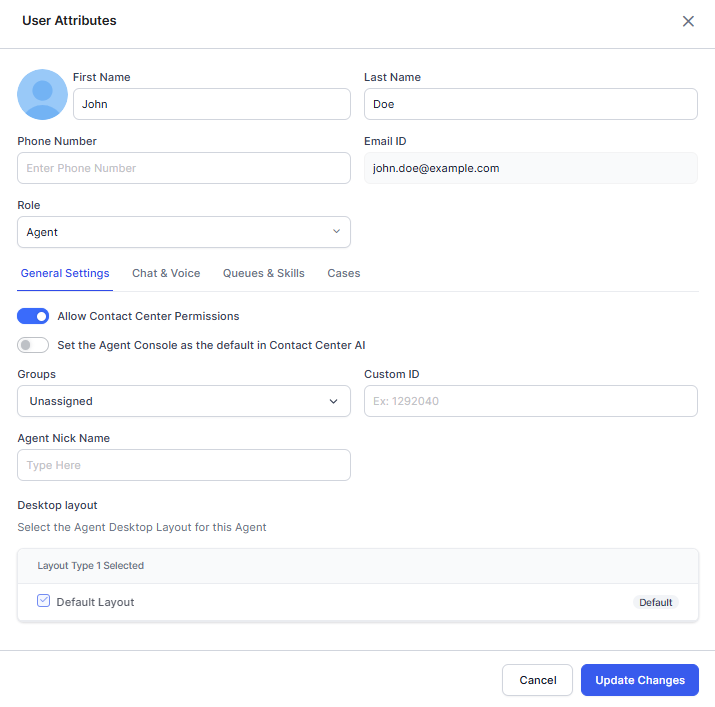Uncheck the Default Layout checkbox
This screenshot has width=715, height=707.
coord(43,601)
